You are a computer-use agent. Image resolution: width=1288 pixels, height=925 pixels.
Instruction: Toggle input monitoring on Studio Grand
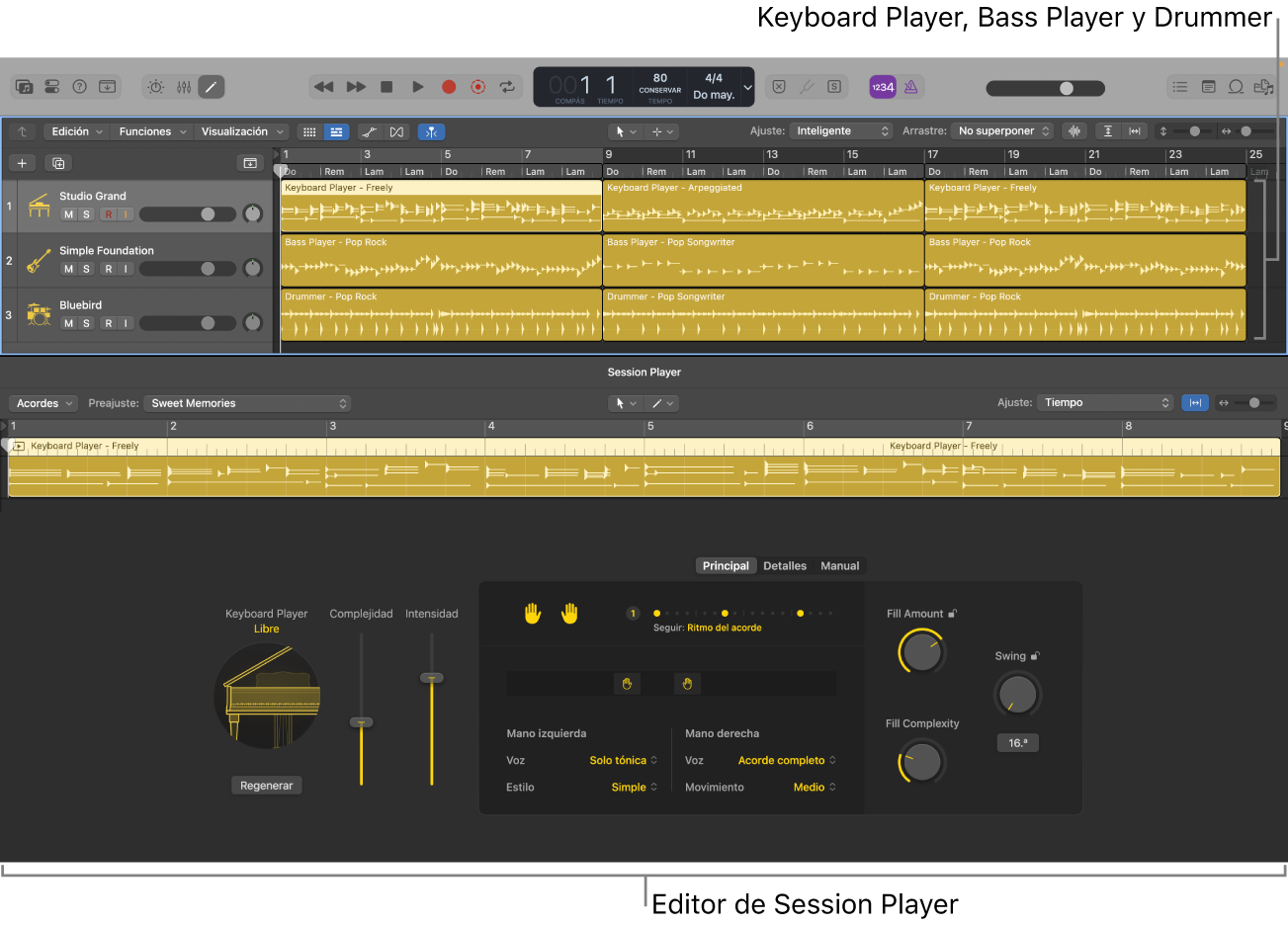126,214
